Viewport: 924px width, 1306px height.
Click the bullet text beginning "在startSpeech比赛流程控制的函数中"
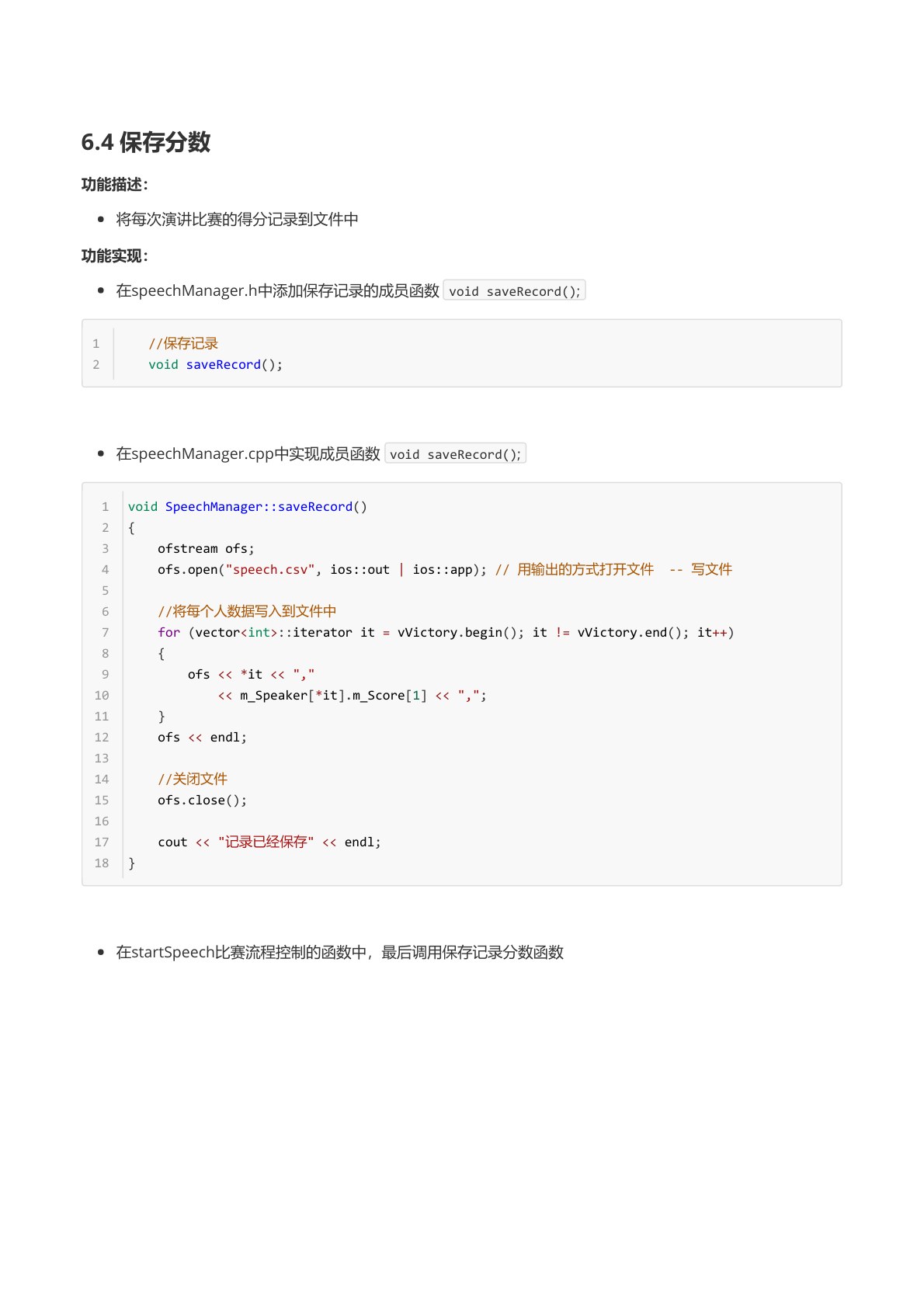pyautogui.click(x=339, y=953)
